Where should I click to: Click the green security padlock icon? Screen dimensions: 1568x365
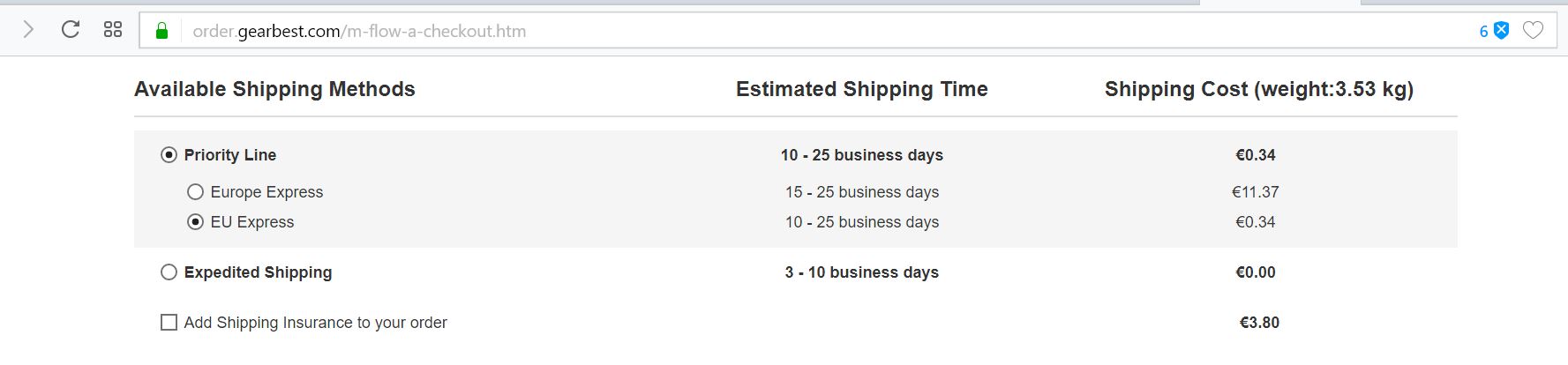click(161, 32)
